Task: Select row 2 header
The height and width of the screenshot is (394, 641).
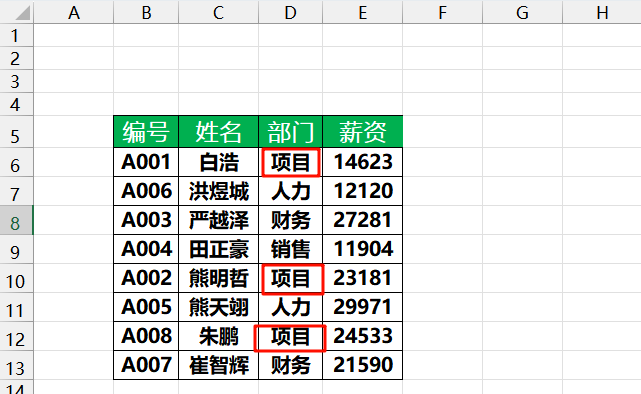Action: pos(16,58)
